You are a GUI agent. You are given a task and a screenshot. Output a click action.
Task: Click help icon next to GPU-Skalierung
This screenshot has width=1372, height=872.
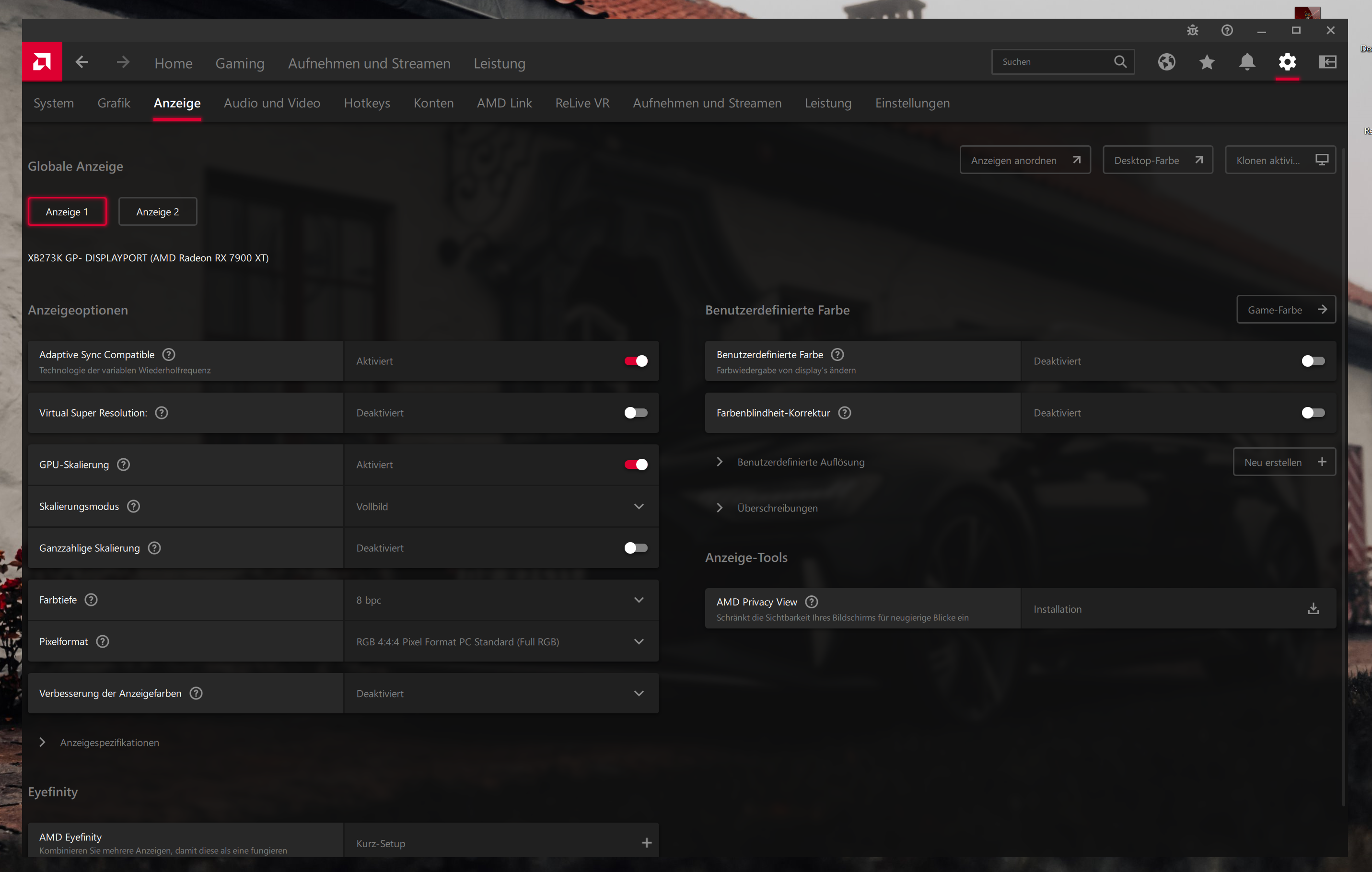click(124, 465)
